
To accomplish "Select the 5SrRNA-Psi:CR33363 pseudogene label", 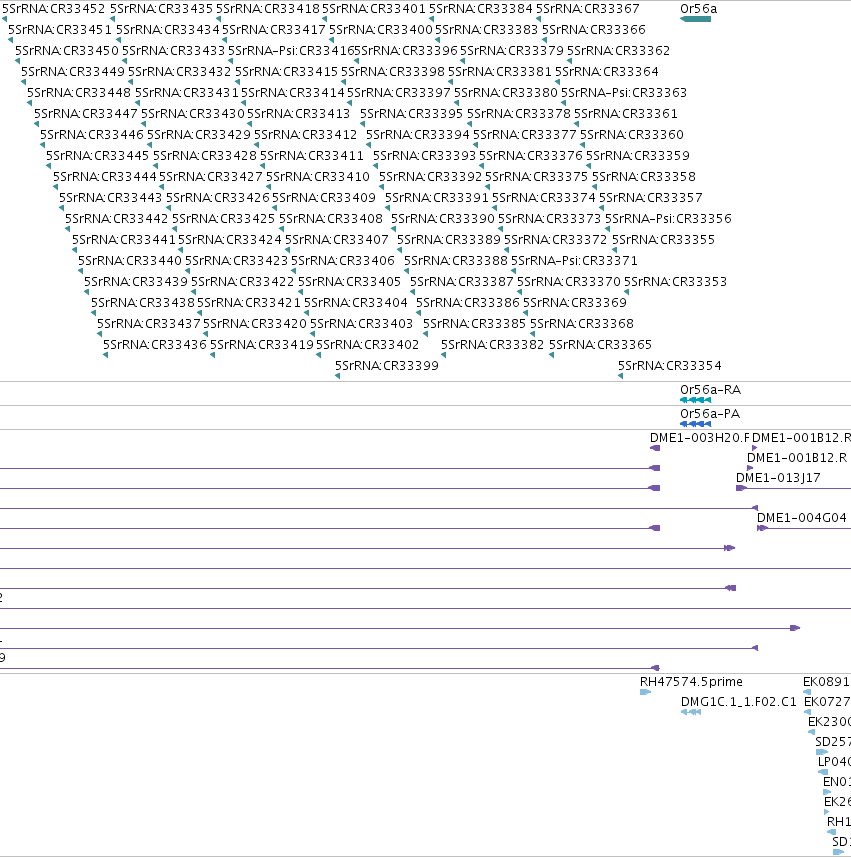I will [x=624, y=93].
